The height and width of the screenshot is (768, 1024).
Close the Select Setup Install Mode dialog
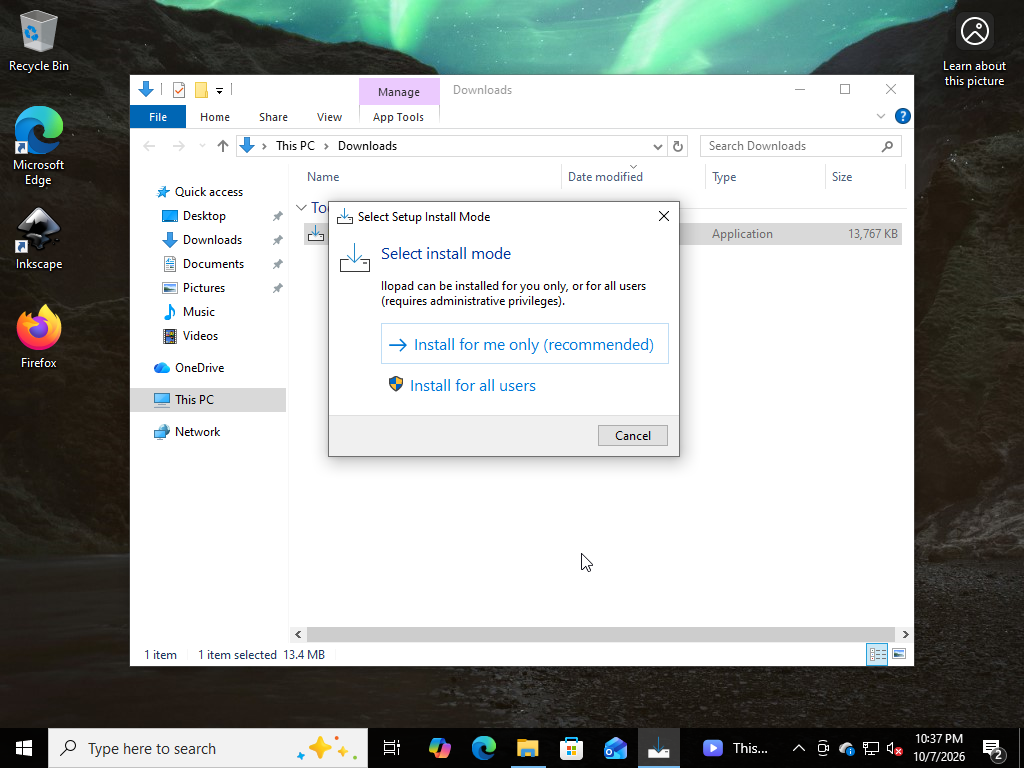point(664,216)
